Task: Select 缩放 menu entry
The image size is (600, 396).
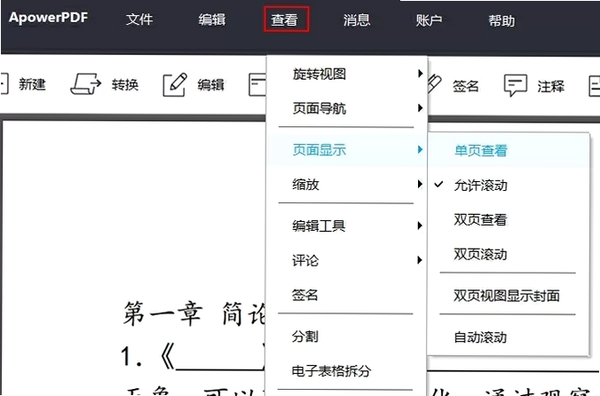Action: pyautogui.click(x=347, y=184)
